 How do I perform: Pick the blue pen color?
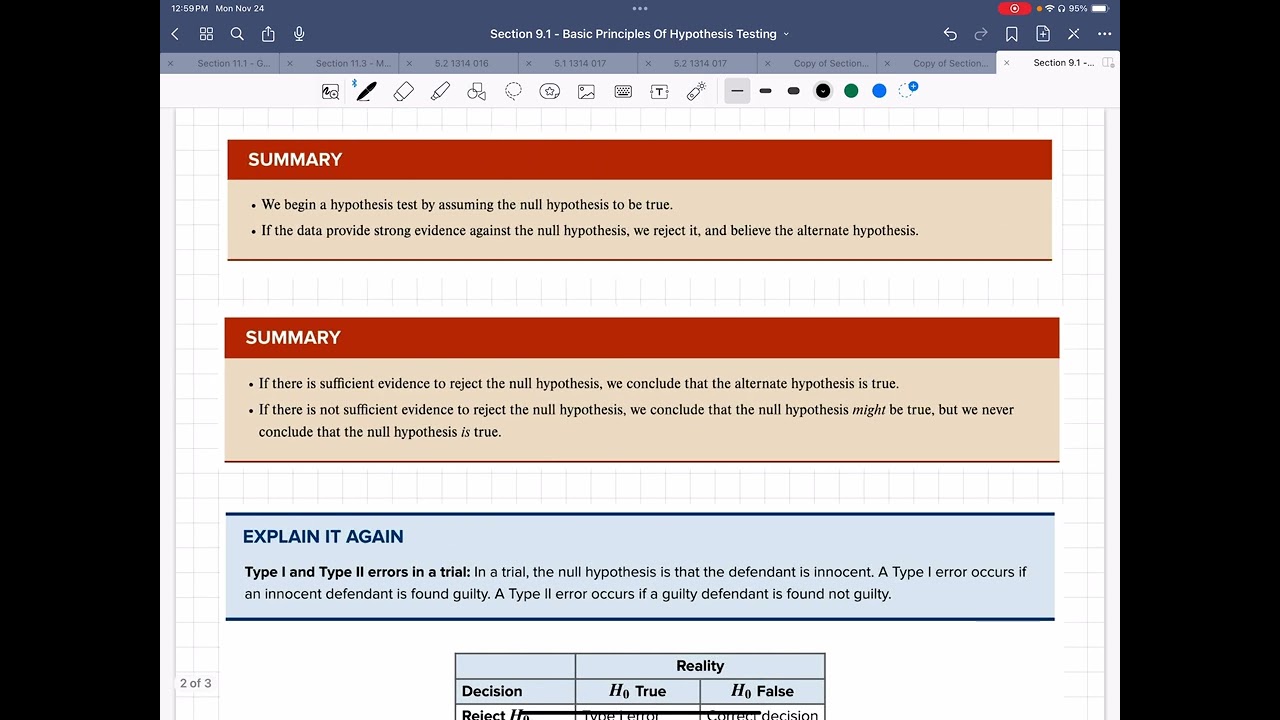[x=879, y=91]
